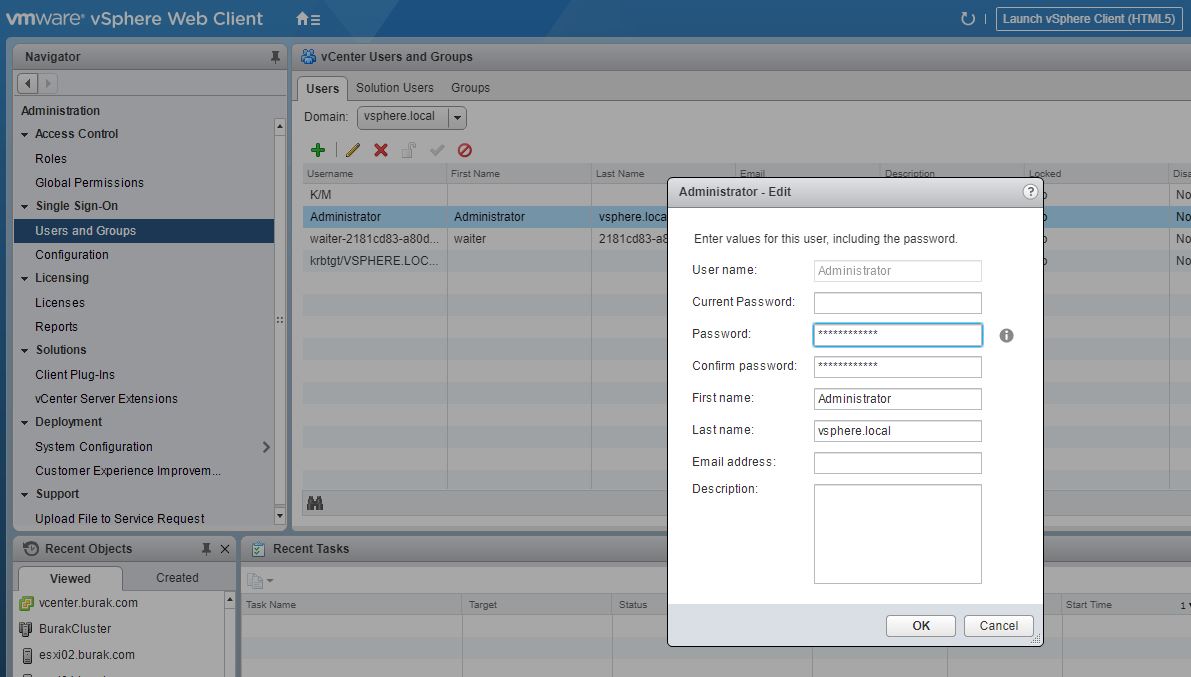Open Global Permissions in Navigator

click(x=89, y=183)
